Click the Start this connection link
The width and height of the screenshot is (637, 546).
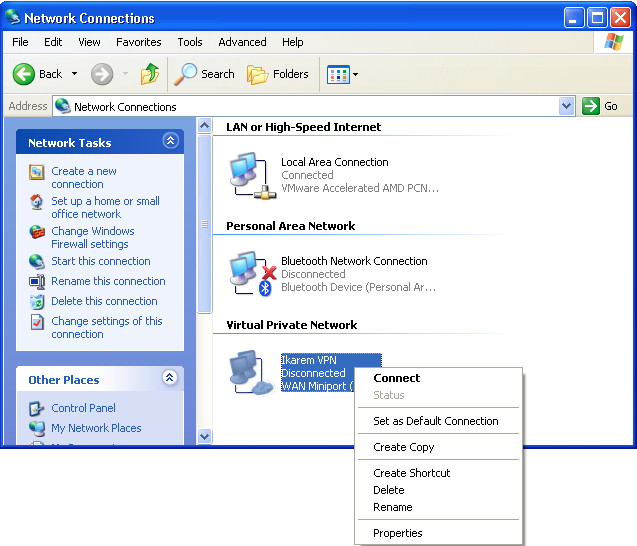(x=101, y=261)
